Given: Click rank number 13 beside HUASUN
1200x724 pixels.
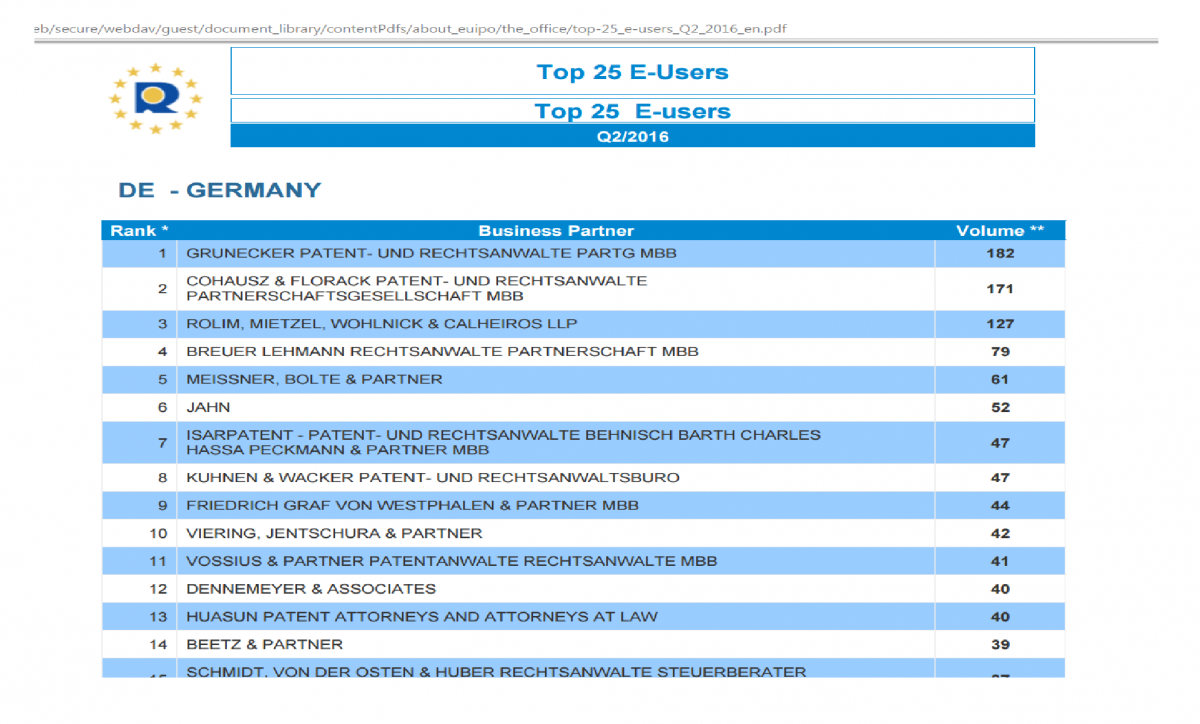Looking at the screenshot, I should [158, 616].
